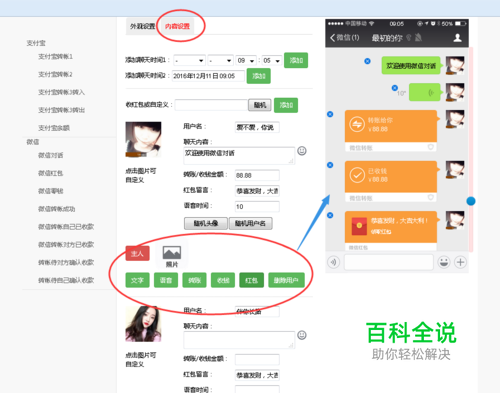Delete the red packet bubble in preview

point(330,215)
